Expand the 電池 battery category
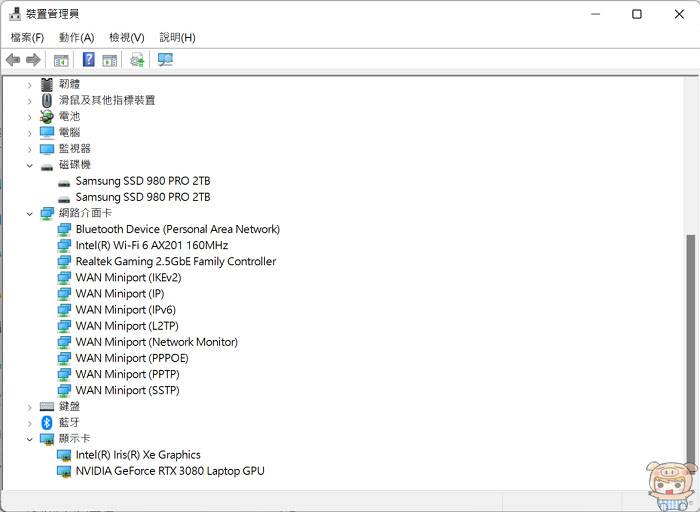The height and width of the screenshot is (512, 700). pyautogui.click(x=29, y=117)
